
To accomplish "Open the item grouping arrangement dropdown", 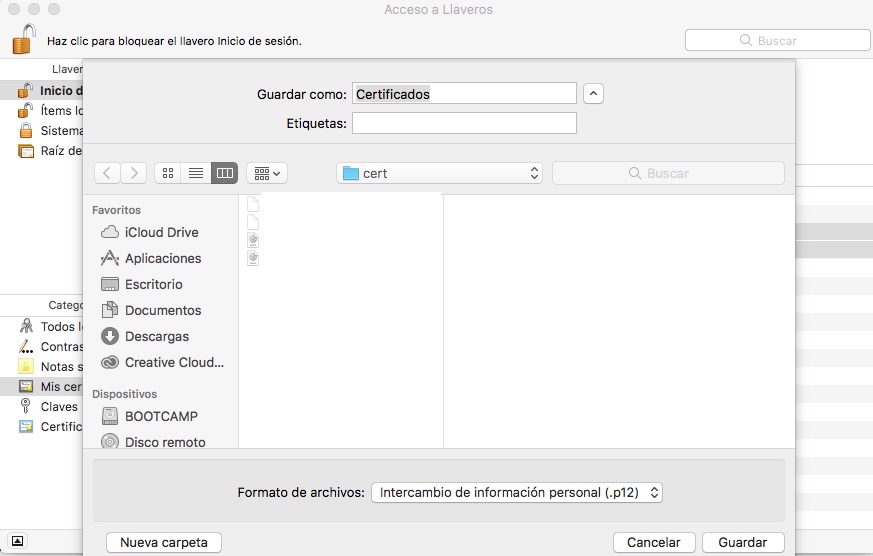I will tap(266, 173).
